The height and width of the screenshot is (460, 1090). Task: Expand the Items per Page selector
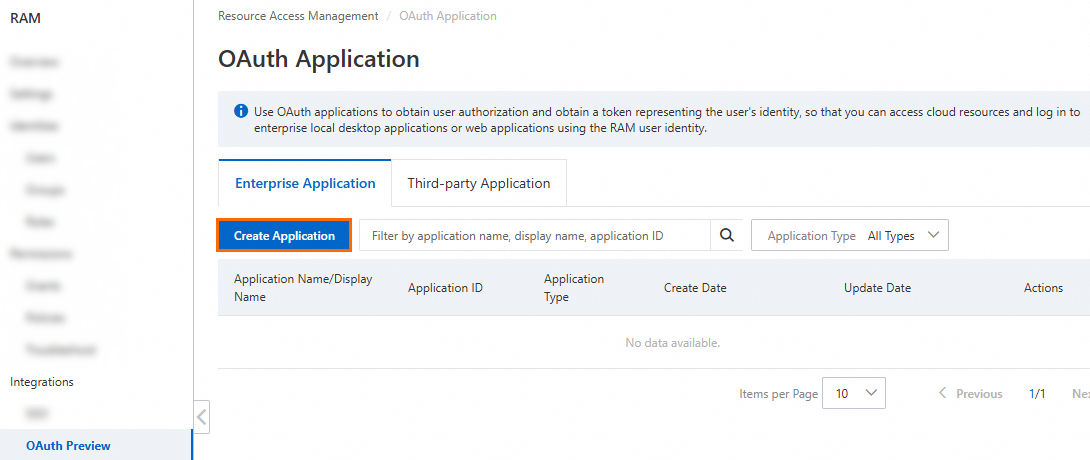click(853, 394)
